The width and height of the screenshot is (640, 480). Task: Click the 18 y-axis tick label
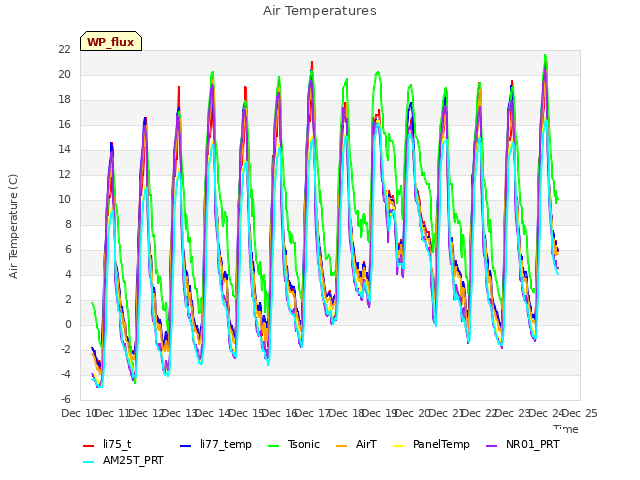point(64,100)
